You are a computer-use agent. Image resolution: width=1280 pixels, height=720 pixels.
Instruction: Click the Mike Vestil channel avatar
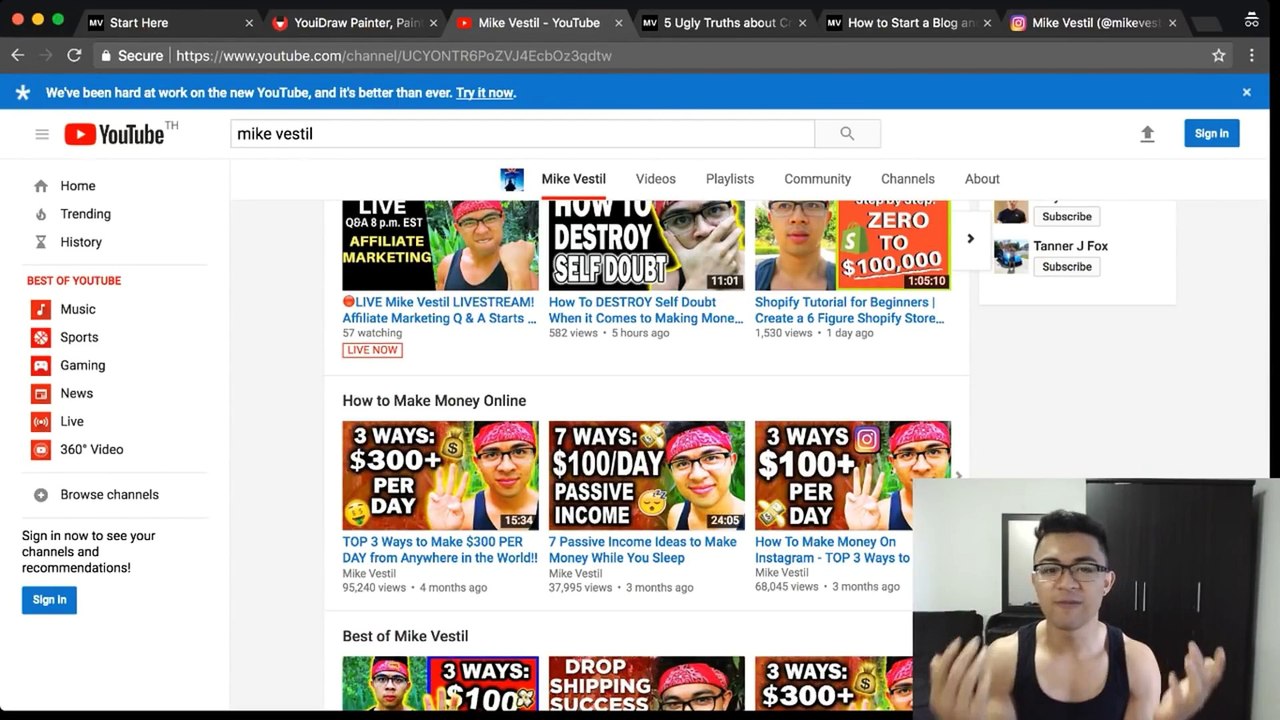[512, 179]
